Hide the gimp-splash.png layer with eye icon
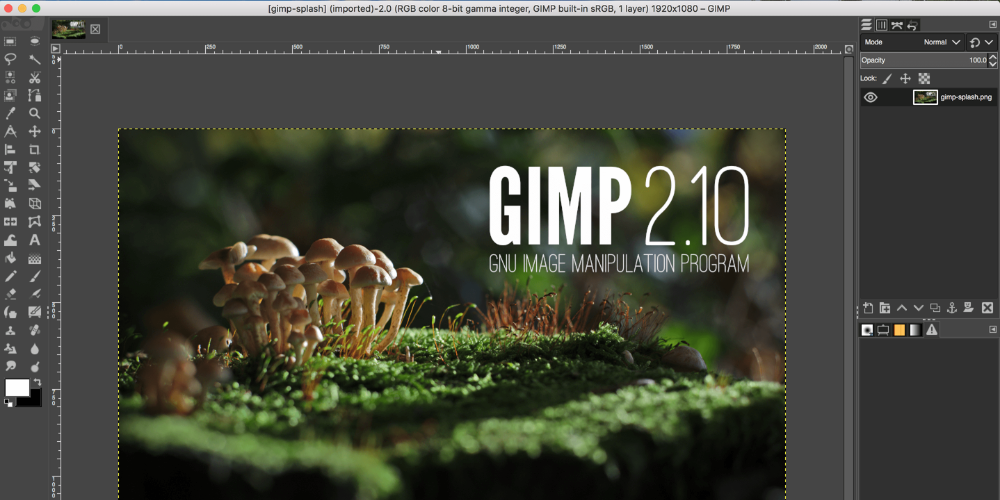Image resolution: width=1000 pixels, height=500 pixels. pyautogui.click(x=871, y=98)
